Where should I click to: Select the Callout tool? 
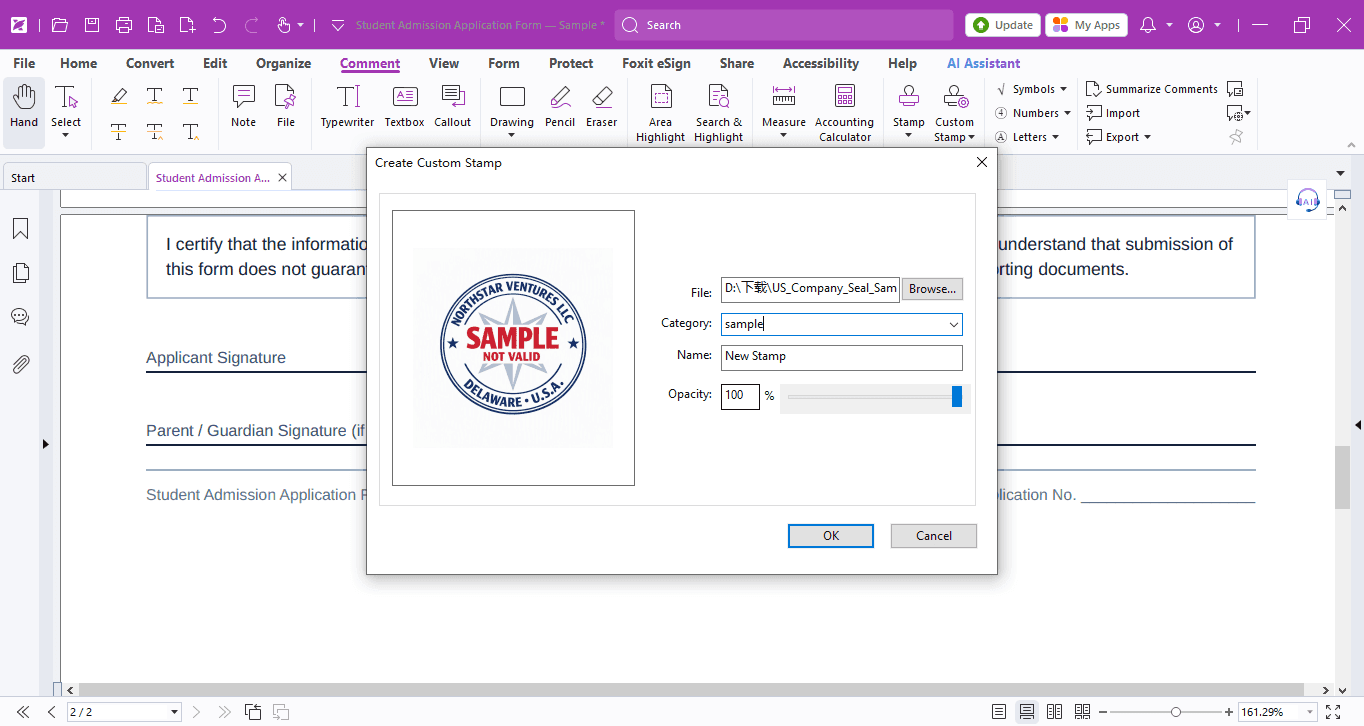click(x=453, y=107)
